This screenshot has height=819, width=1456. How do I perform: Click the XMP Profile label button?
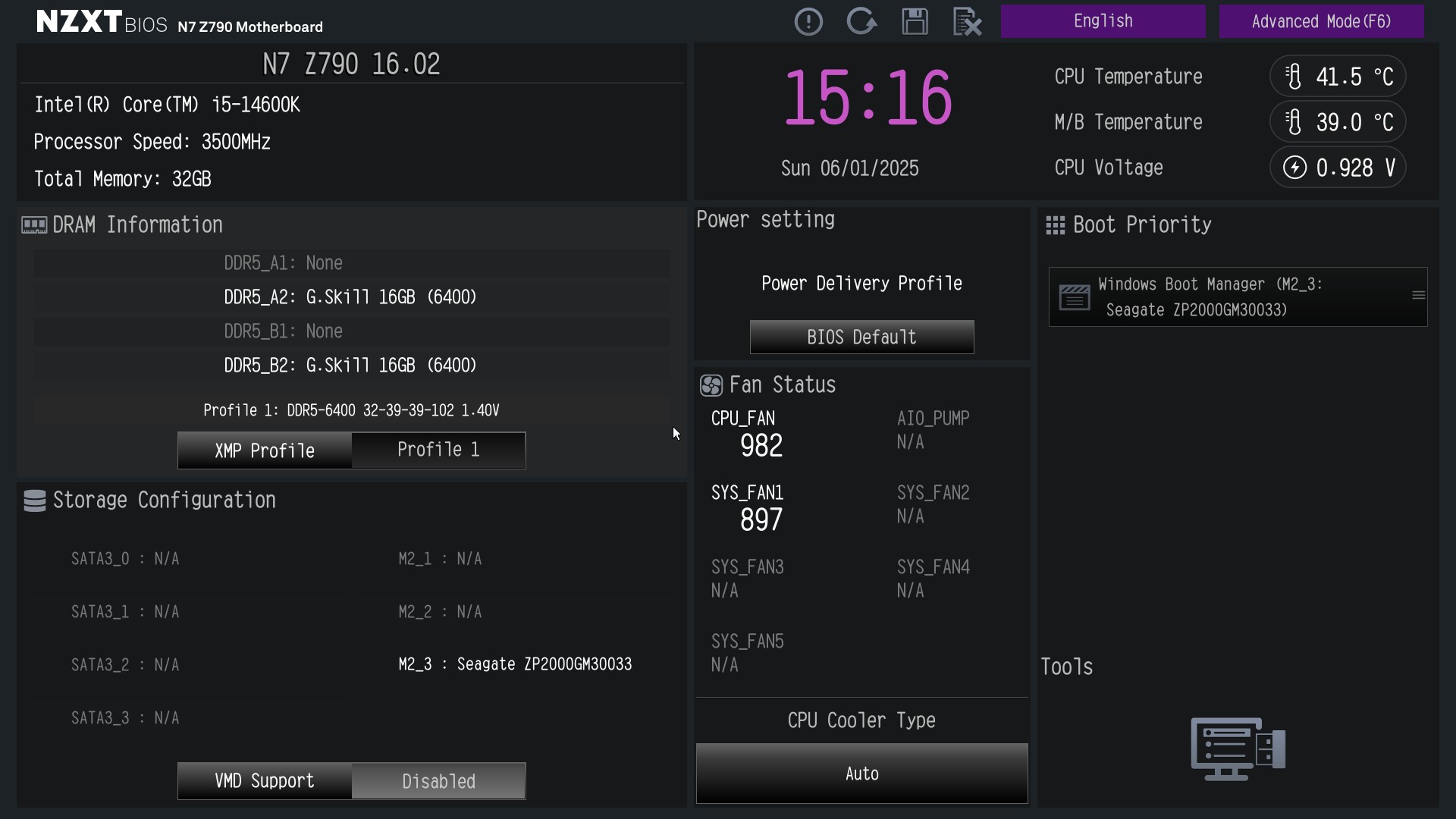pyautogui.click(x=265, y=450)
